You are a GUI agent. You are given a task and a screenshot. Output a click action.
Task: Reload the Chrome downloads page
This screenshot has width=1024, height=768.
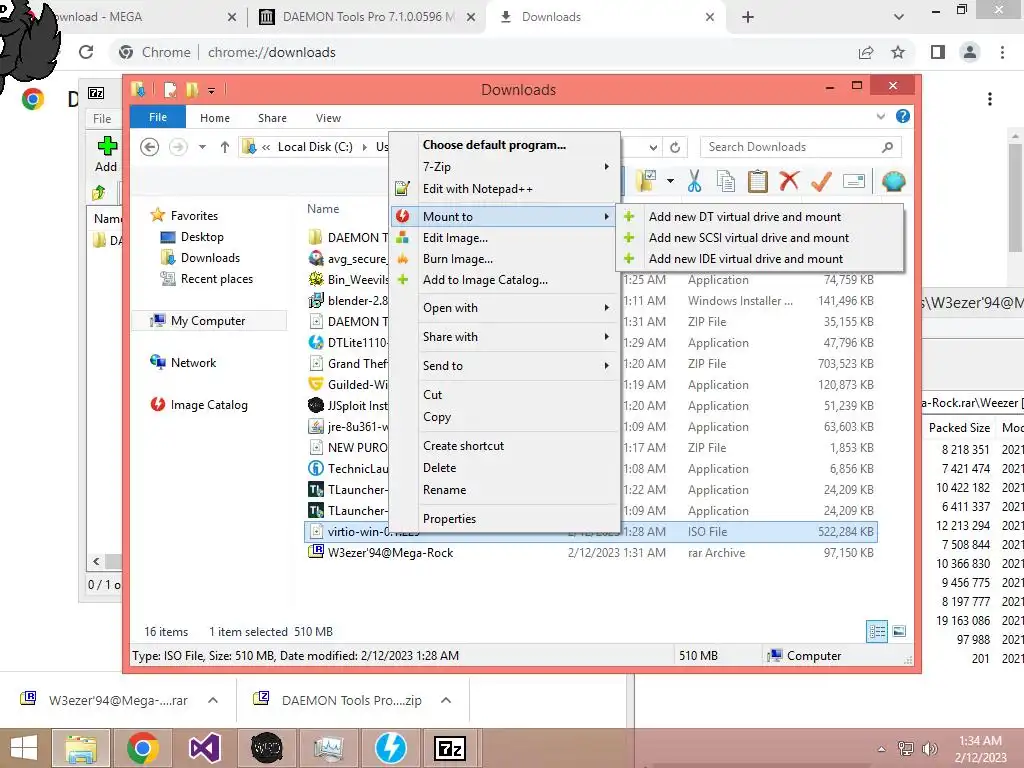(86, 52)
